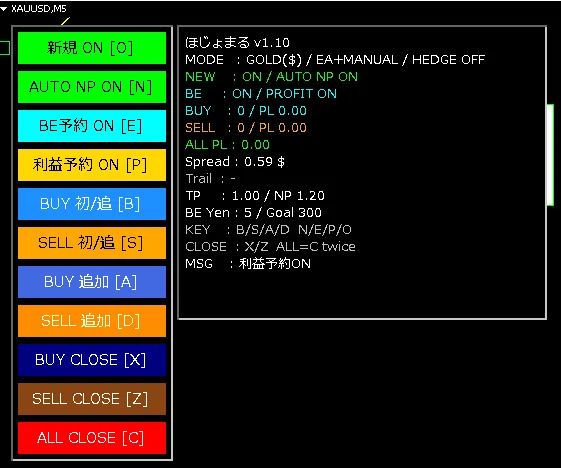Click the Spread : 0.59 $ value
This screenshot has width=561, height=468.
[235, 162]
